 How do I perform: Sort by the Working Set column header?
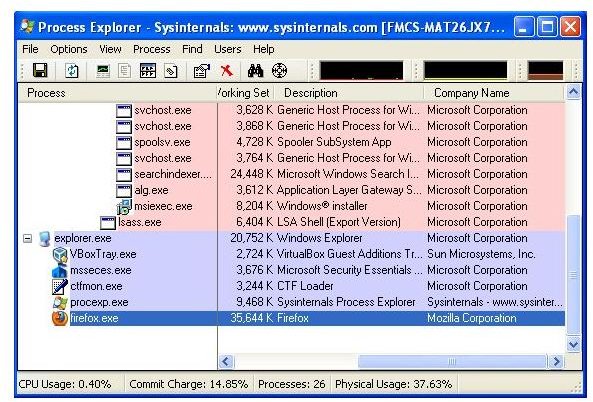point(246,93)
